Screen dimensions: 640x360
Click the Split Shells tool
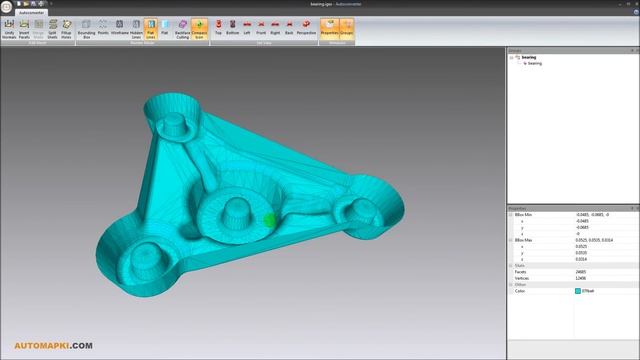[x=53, y=29]
